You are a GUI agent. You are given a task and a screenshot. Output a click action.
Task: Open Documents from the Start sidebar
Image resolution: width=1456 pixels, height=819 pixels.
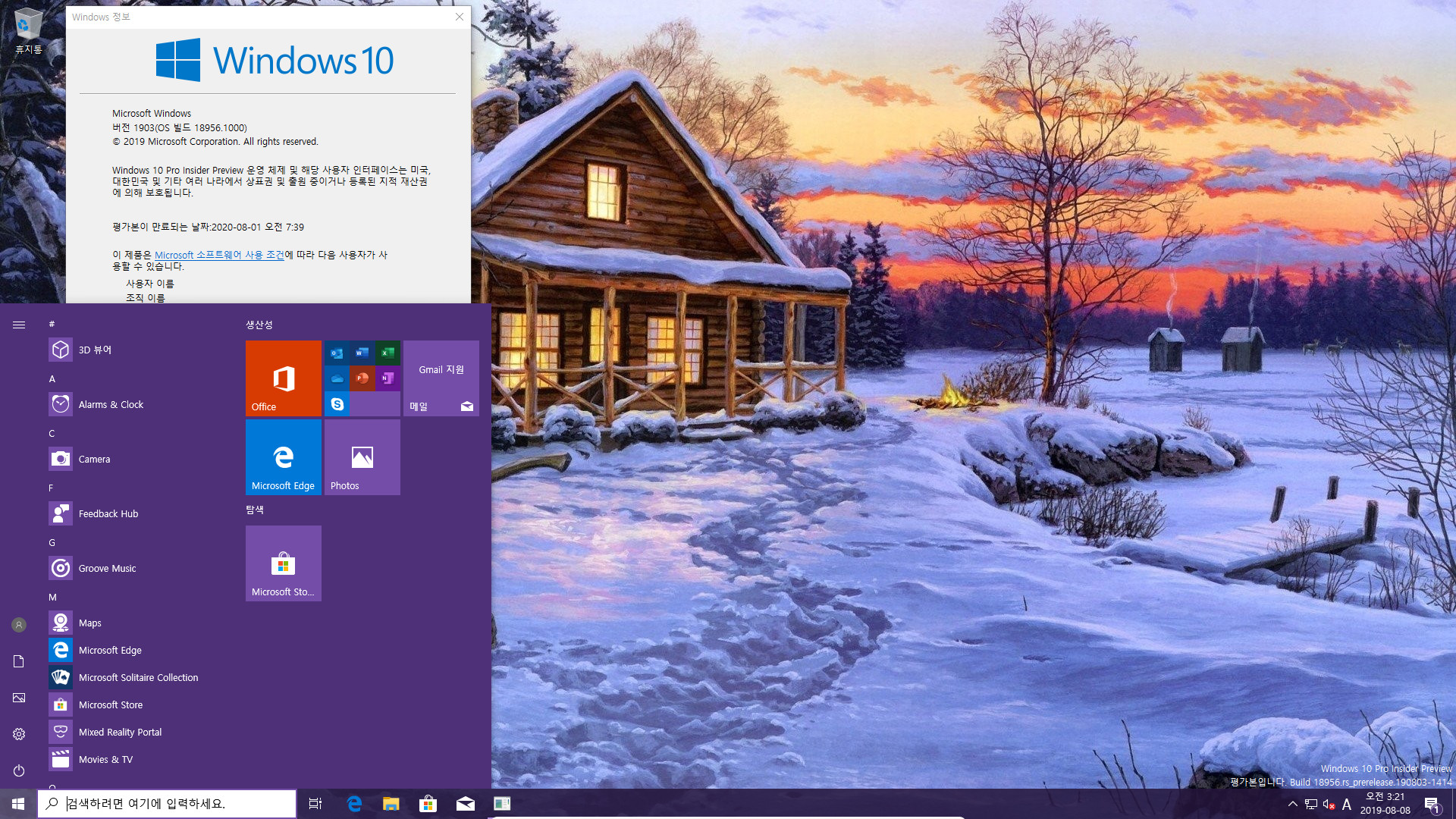[19, 661]
